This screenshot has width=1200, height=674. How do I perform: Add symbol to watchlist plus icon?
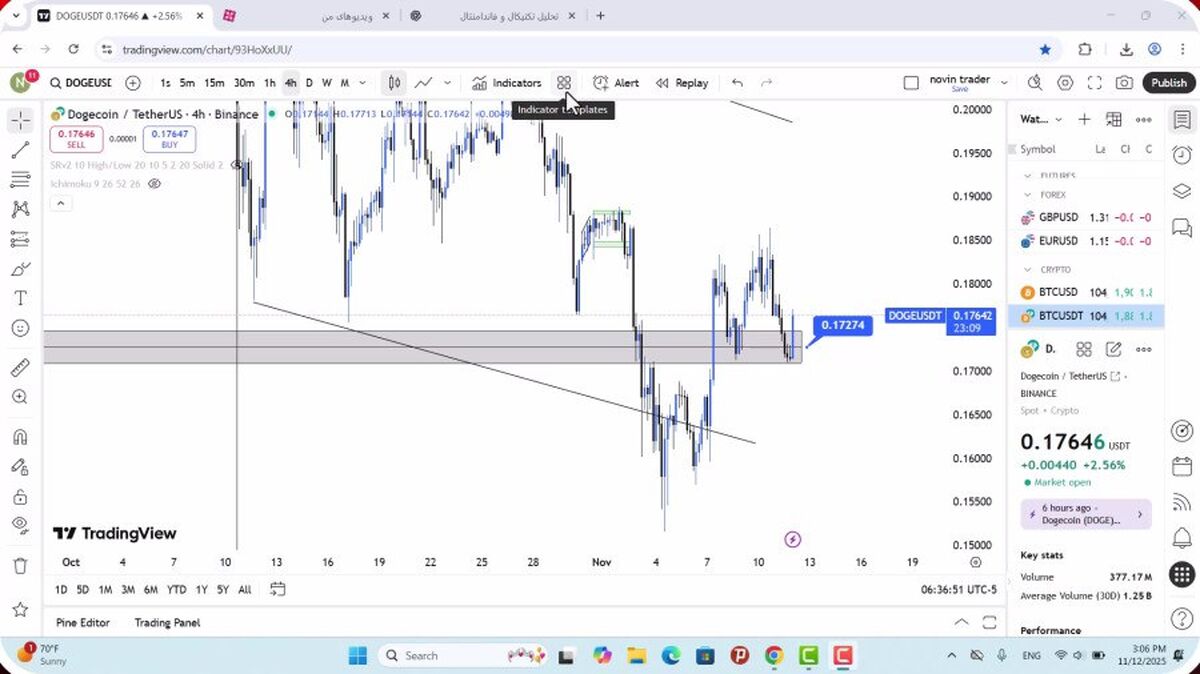1084,119
